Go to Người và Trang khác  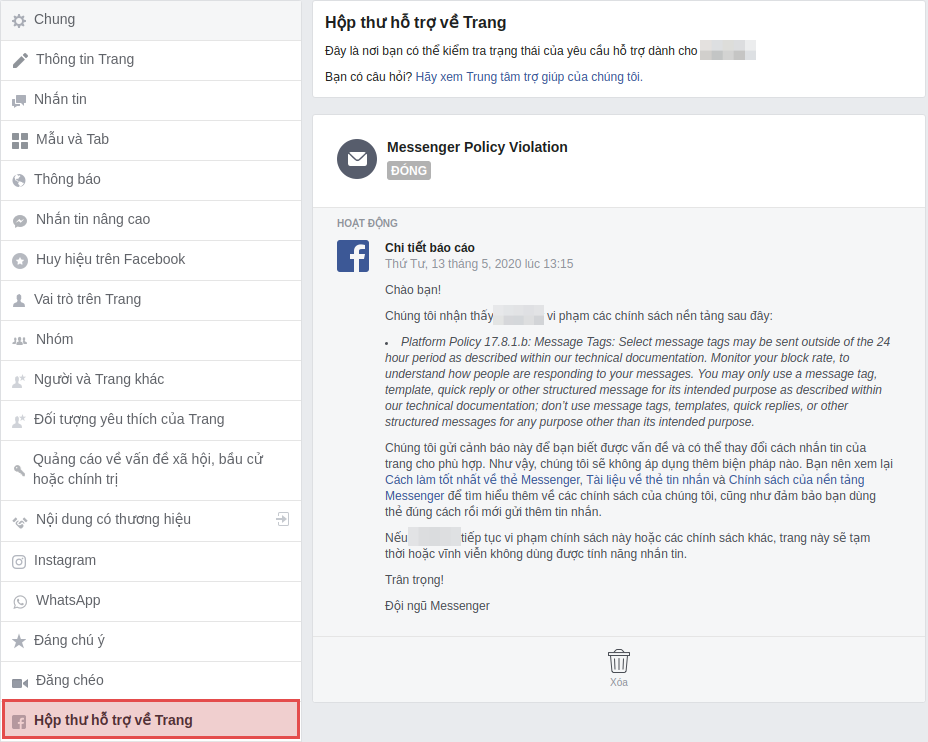point(151,380)
